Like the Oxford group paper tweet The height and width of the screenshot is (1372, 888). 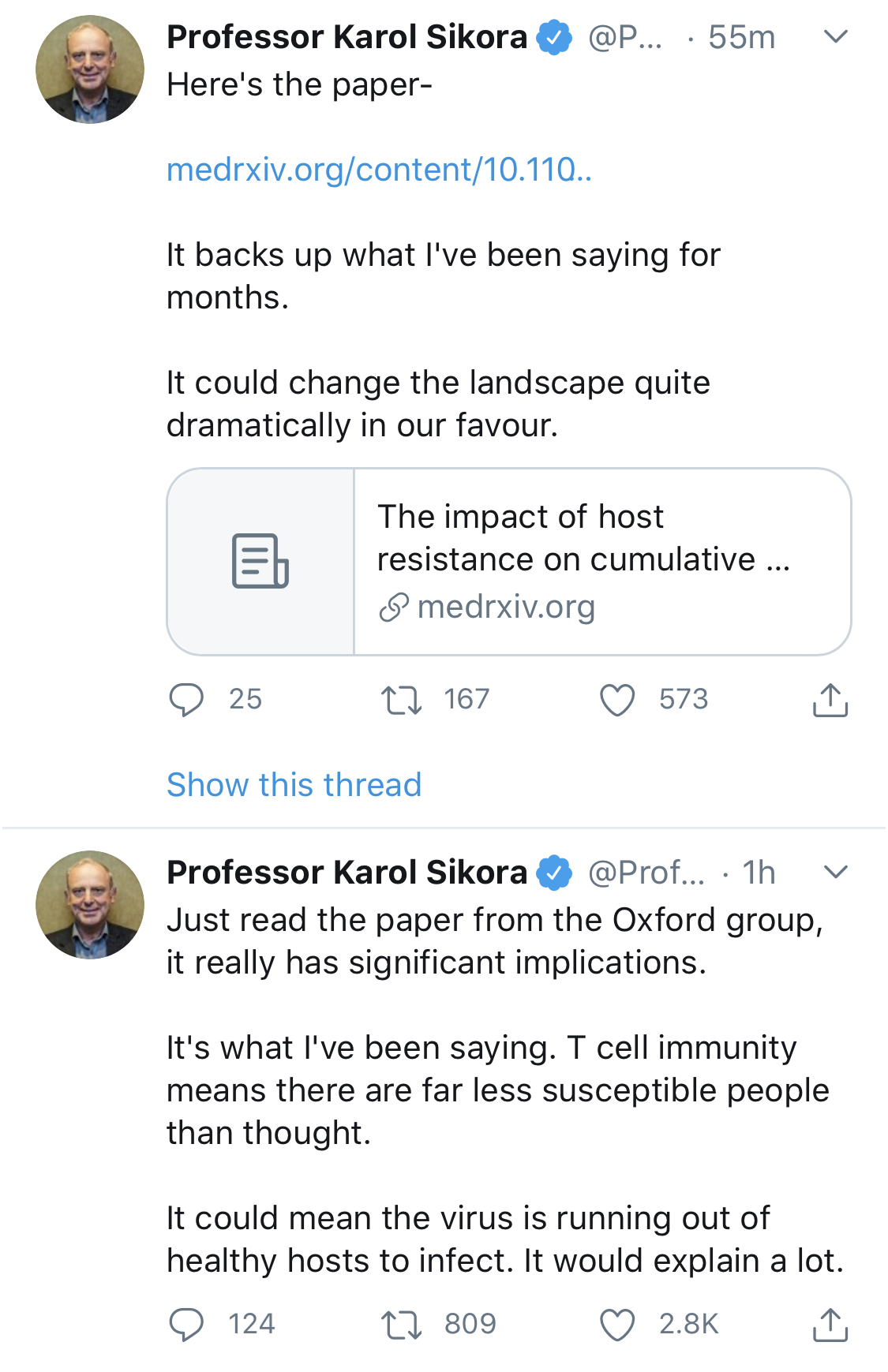point(617,1325)
